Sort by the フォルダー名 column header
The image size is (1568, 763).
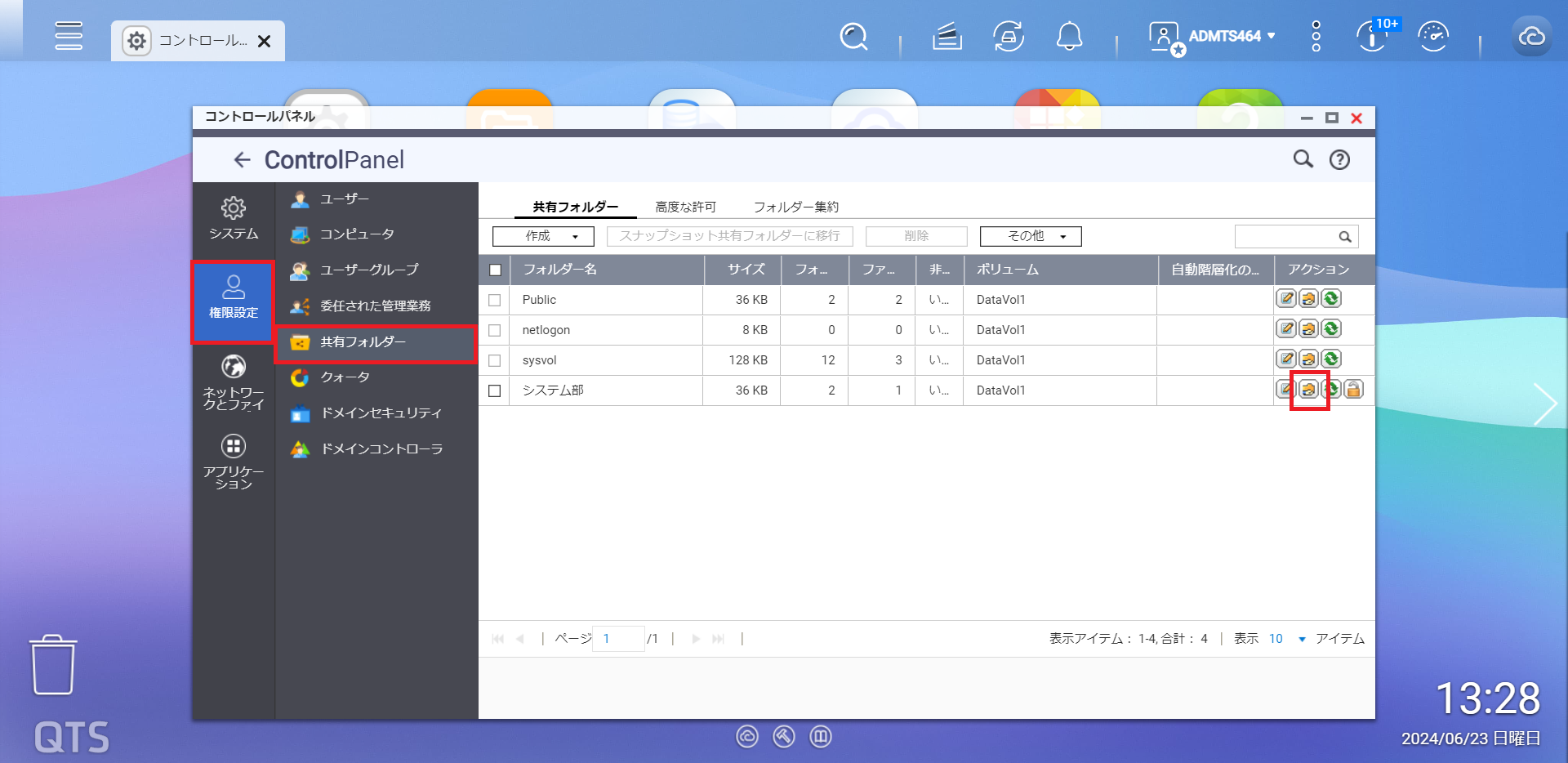[x=606, y=270]
